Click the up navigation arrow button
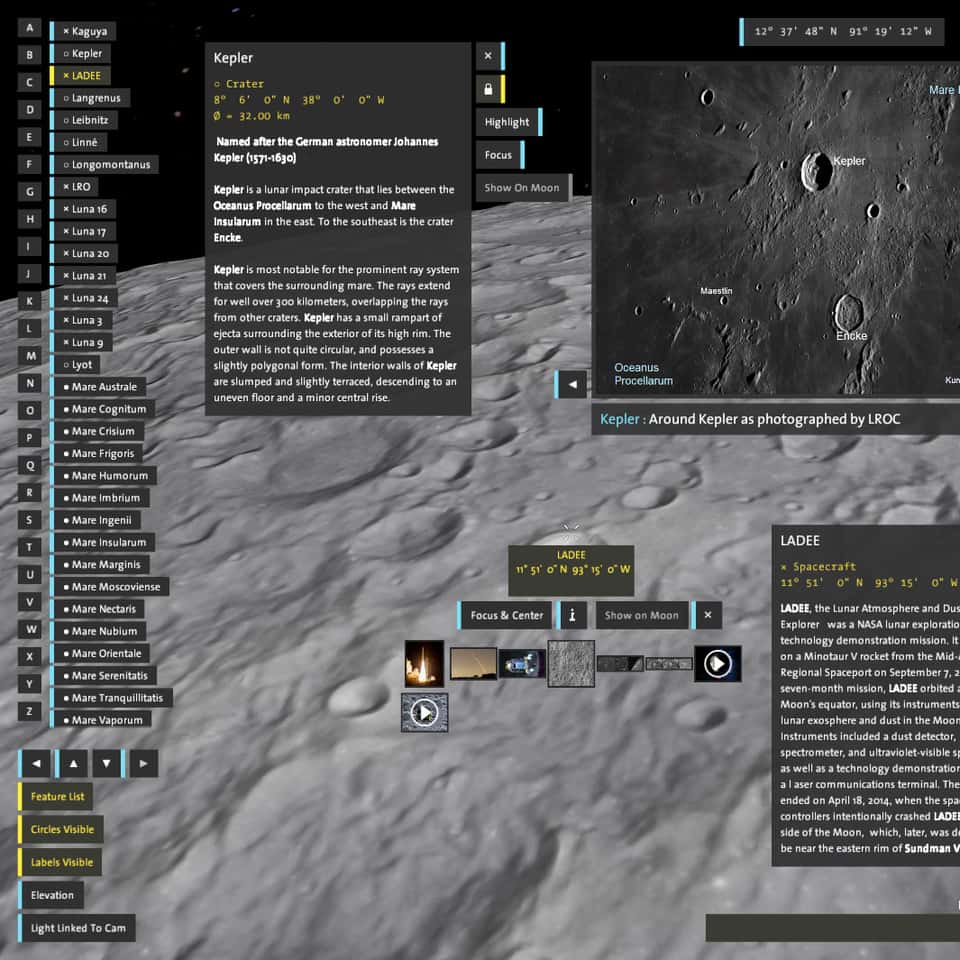 click(x=72, y=762)
